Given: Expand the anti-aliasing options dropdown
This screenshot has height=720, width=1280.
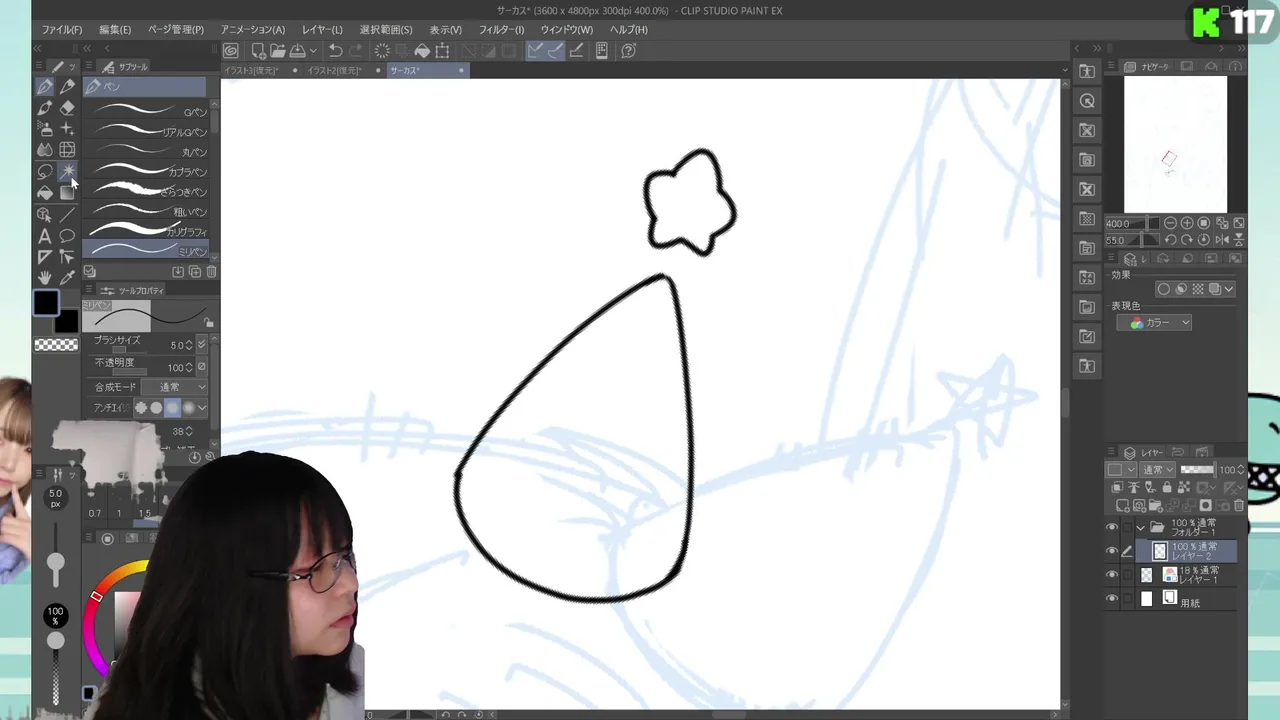Looking at the screenshot, I should (202, 408).
